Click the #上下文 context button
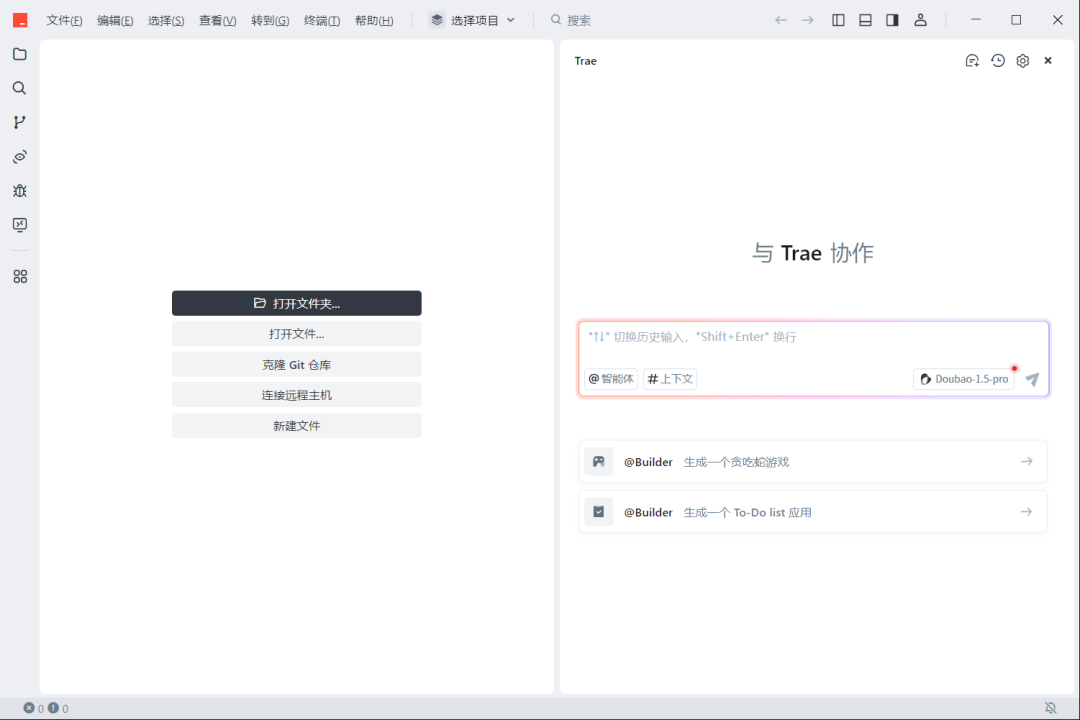The height and width of the screenshot is (720, 1080). coord(669,379)
